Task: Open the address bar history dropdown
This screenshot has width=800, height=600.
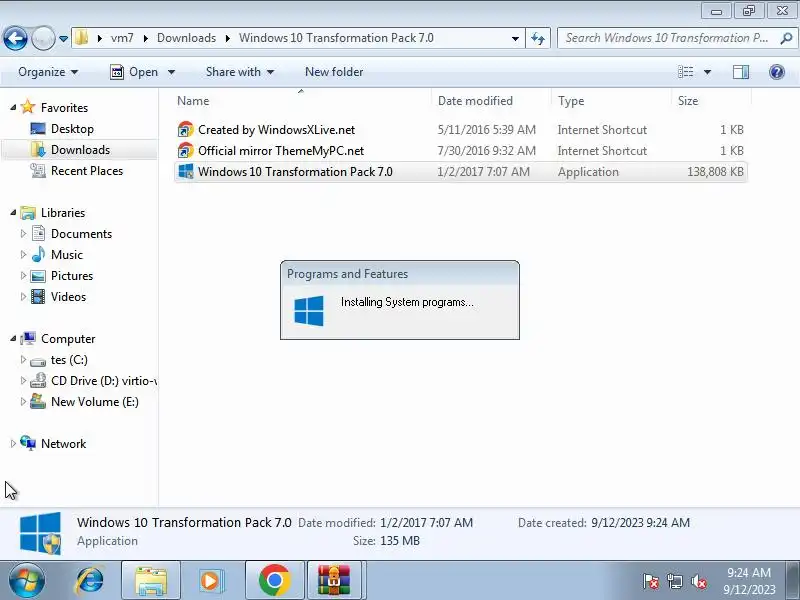Action: click(515, 38)
